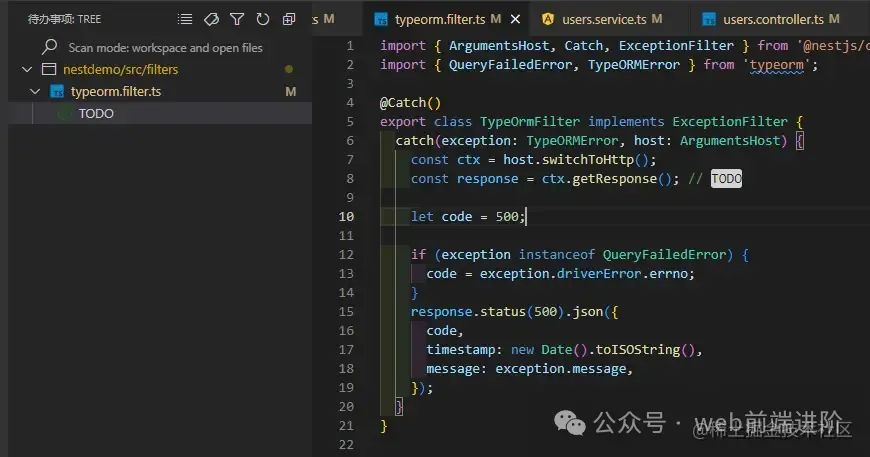Select the nestdemo/src/filters tree row

coord(160,69)
